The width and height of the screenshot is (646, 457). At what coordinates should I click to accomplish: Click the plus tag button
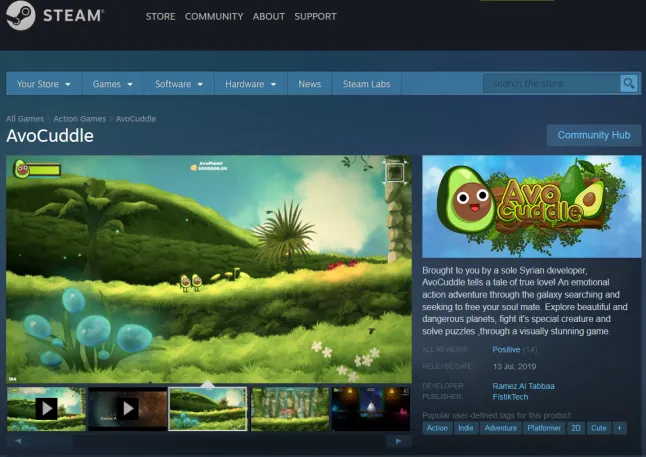pyautogui.click(x=619, y=428)
